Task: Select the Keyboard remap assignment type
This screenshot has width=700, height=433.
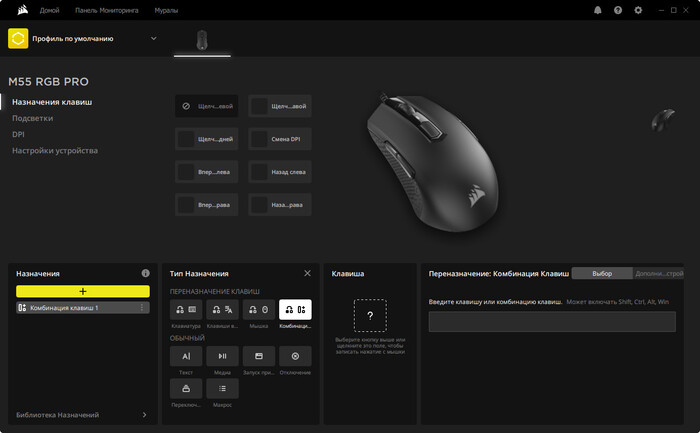Action: click(186, 309)
